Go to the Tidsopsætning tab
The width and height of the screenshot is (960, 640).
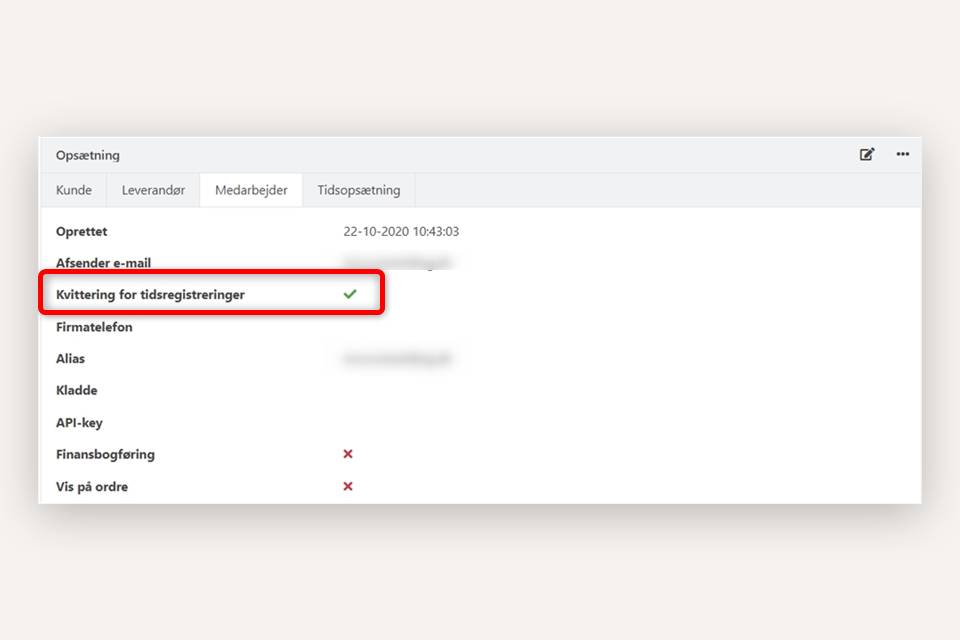[359, 190]
